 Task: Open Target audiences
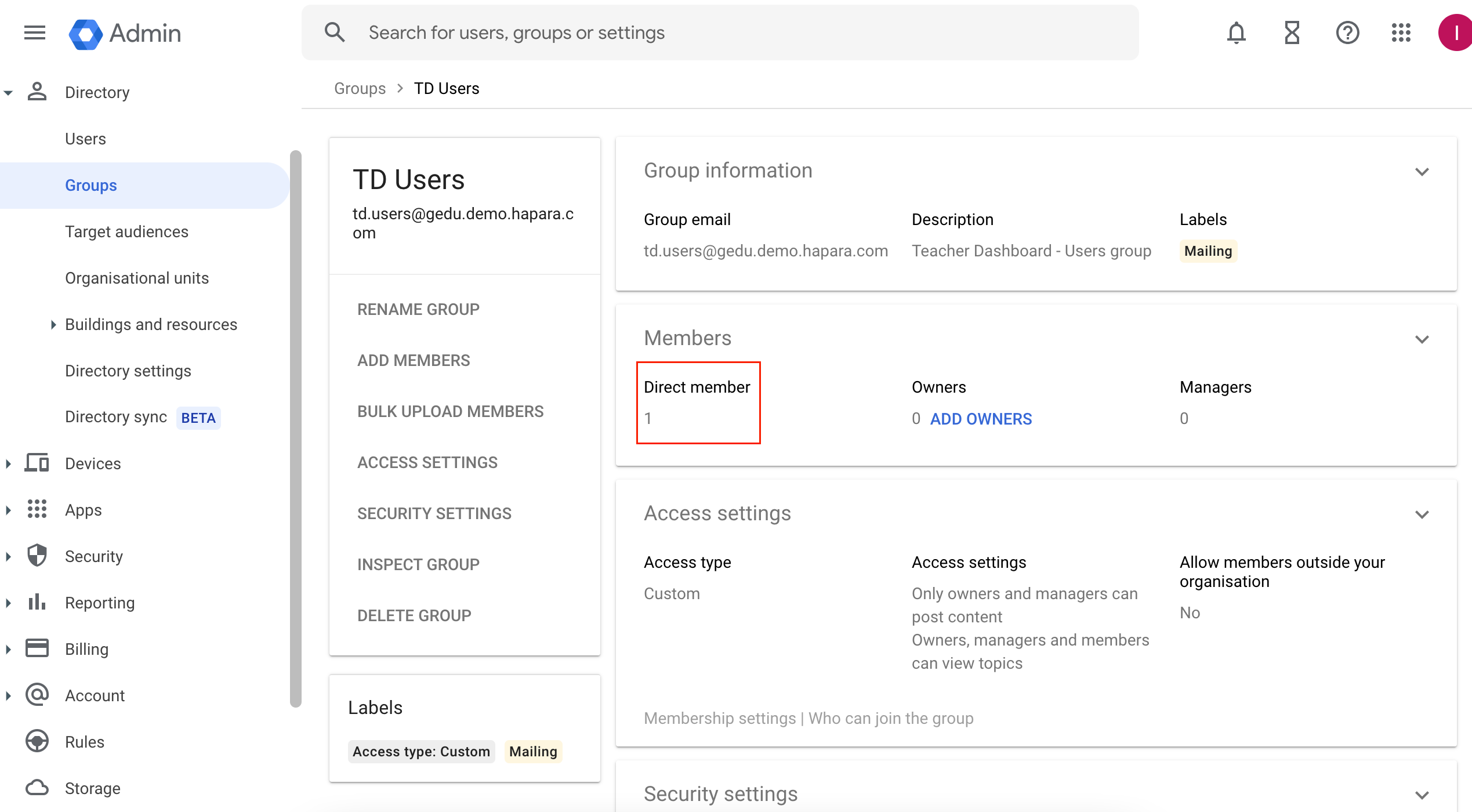(x=126, y=232)
